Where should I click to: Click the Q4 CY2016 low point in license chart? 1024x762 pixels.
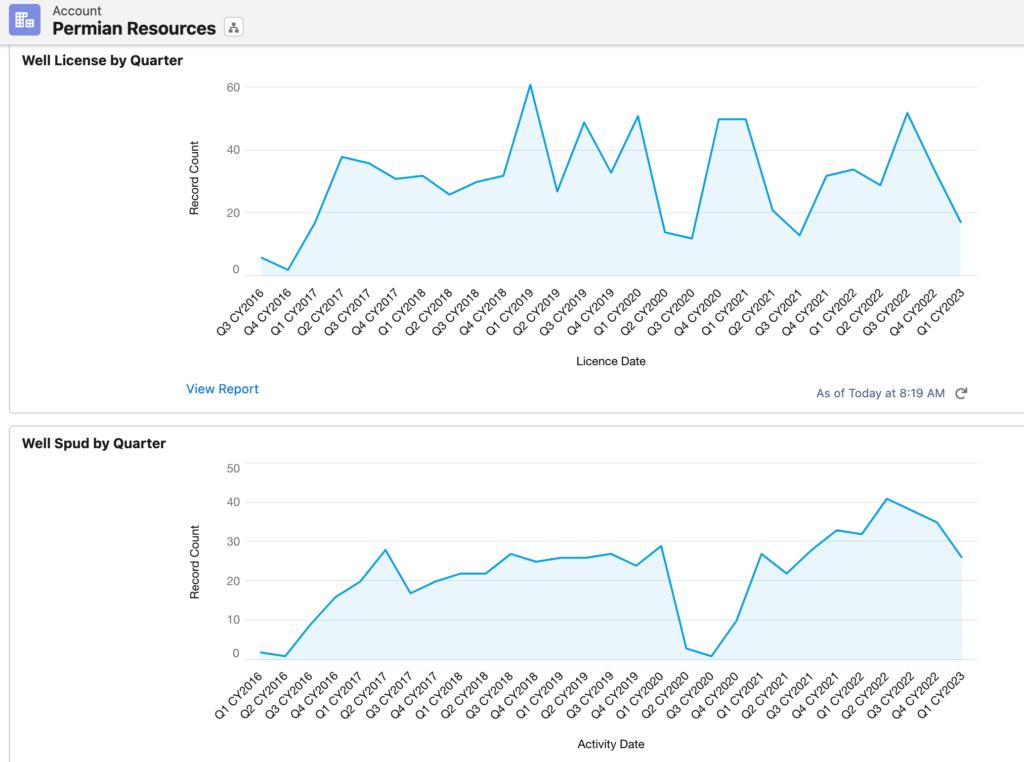[288, 270]
